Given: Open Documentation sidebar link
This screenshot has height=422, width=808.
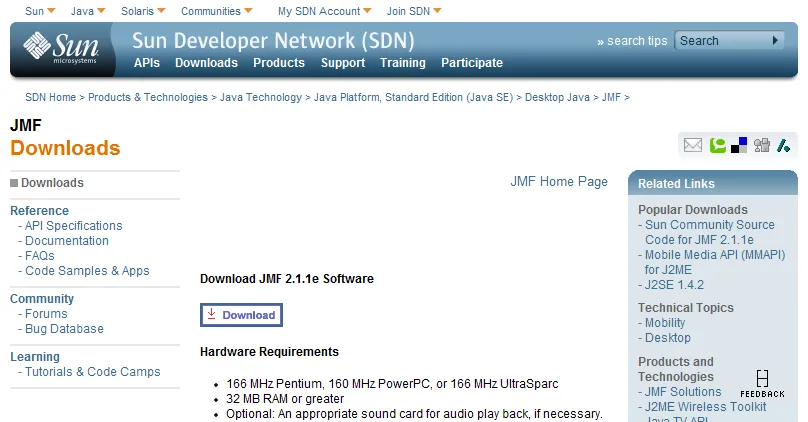Looking at the screenshot, I should click(x=67, y=241).
